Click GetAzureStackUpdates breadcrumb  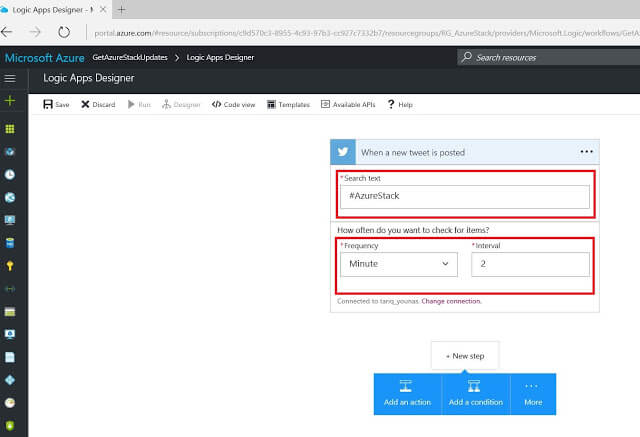click(x=130, y=58)
